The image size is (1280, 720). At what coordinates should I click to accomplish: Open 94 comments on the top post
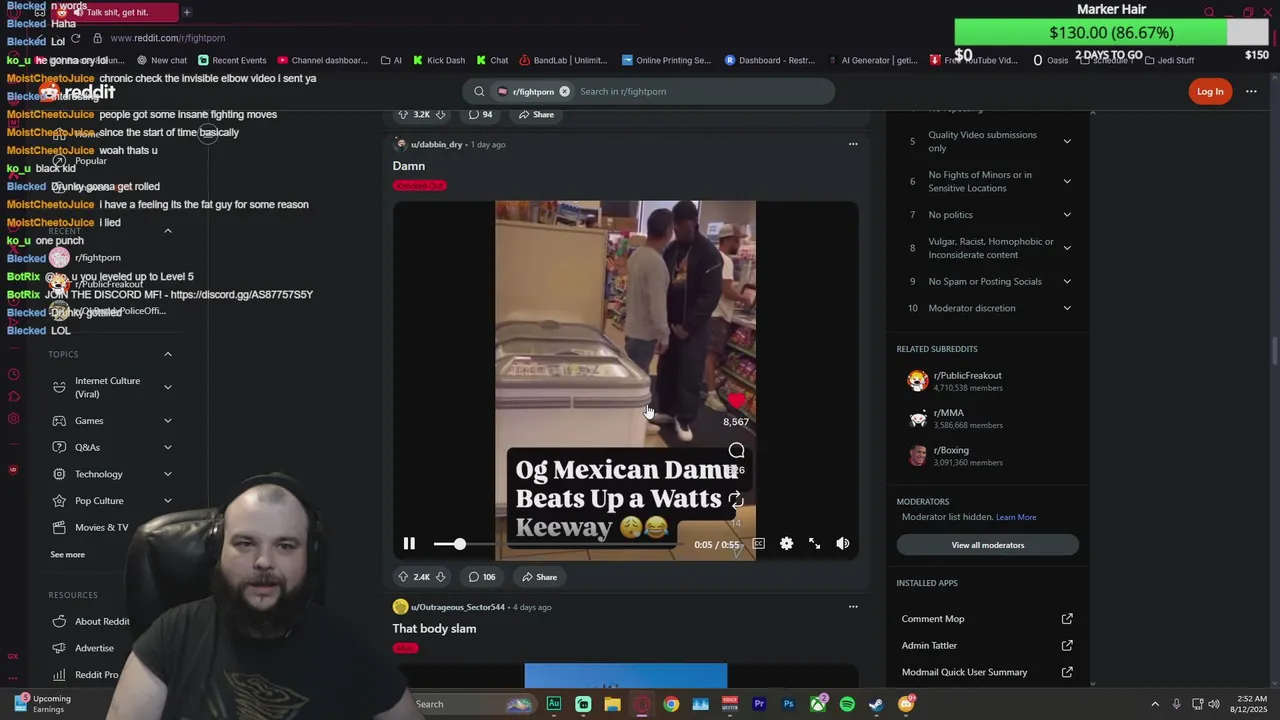tap(481, 115)
